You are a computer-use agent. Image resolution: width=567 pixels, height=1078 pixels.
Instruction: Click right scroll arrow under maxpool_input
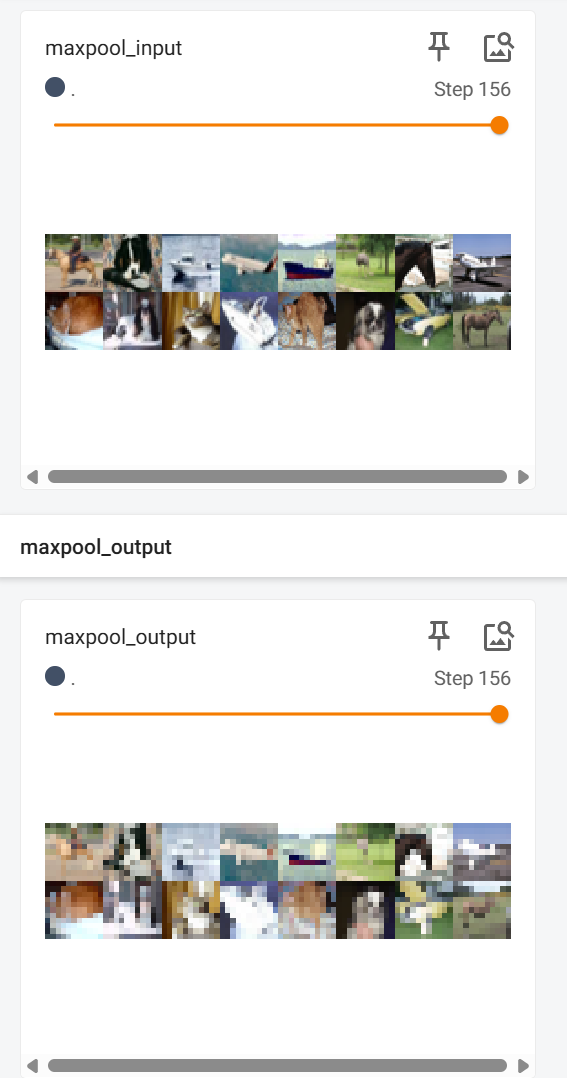(x=523, y=476)
